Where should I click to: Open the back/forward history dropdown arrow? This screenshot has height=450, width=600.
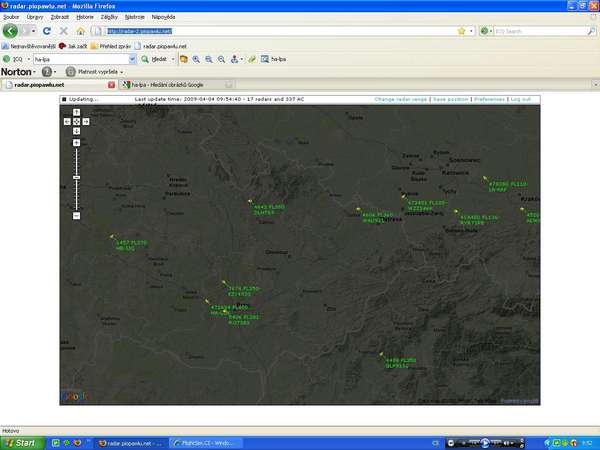coord(34,31)
